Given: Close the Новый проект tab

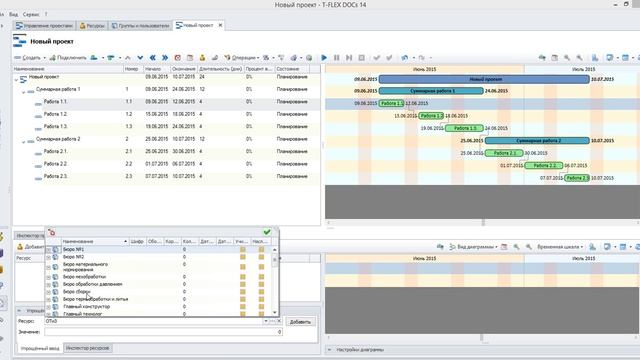Looking at the screenshot, I should [x=220, y=25].
